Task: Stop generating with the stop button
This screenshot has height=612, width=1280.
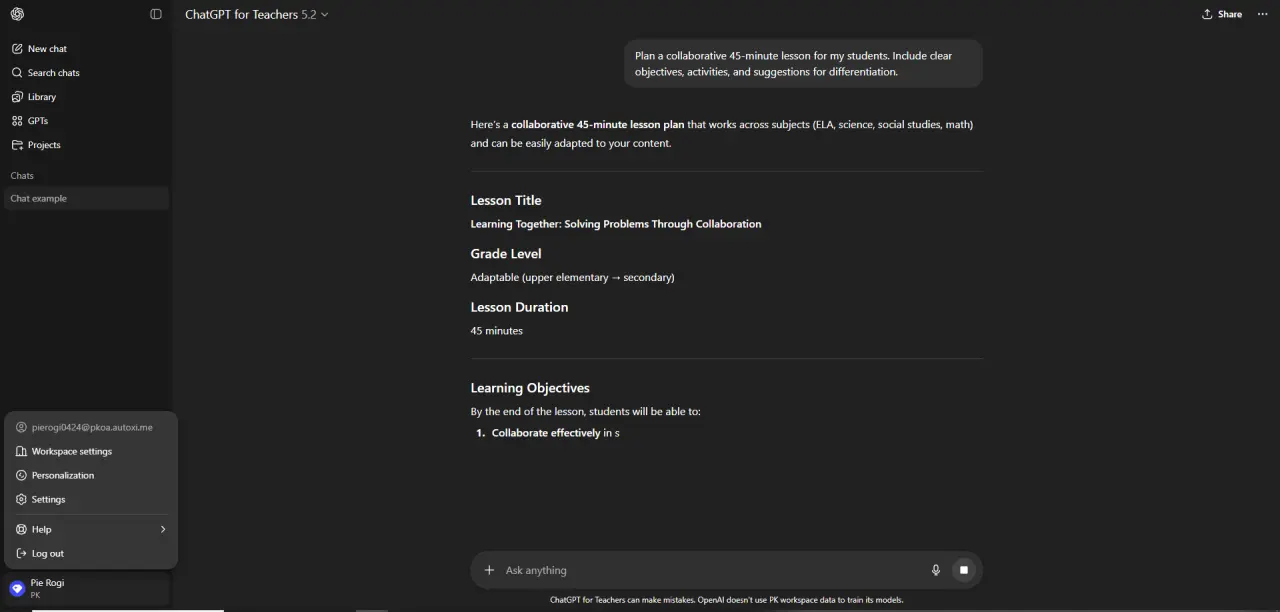Action: pos(964,570)
